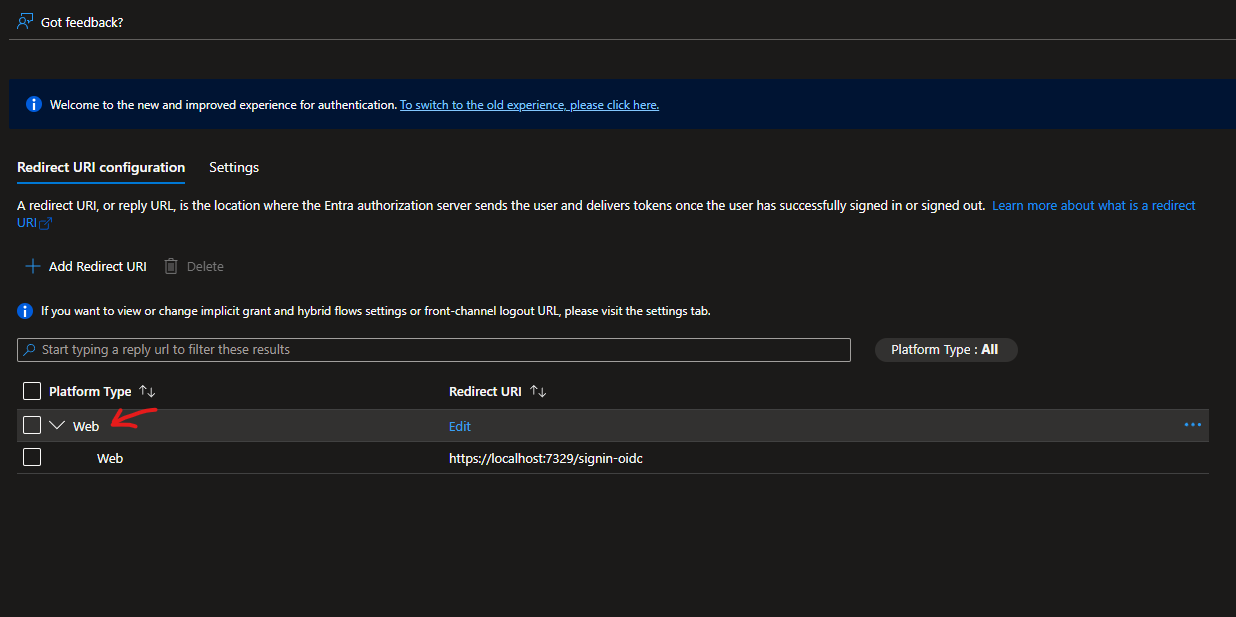Collapse the Web platform group chevron
The height and width of the screenshot is (617, 1236).
(57, 424)
